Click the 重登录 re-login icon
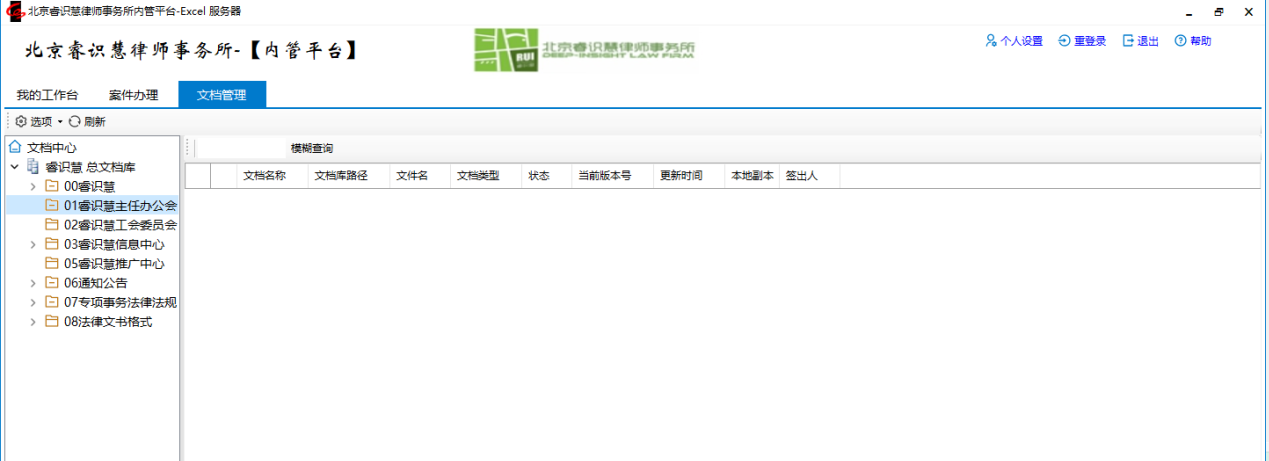This screenshot has height=461, width=1269. [x=1064, y=41]
